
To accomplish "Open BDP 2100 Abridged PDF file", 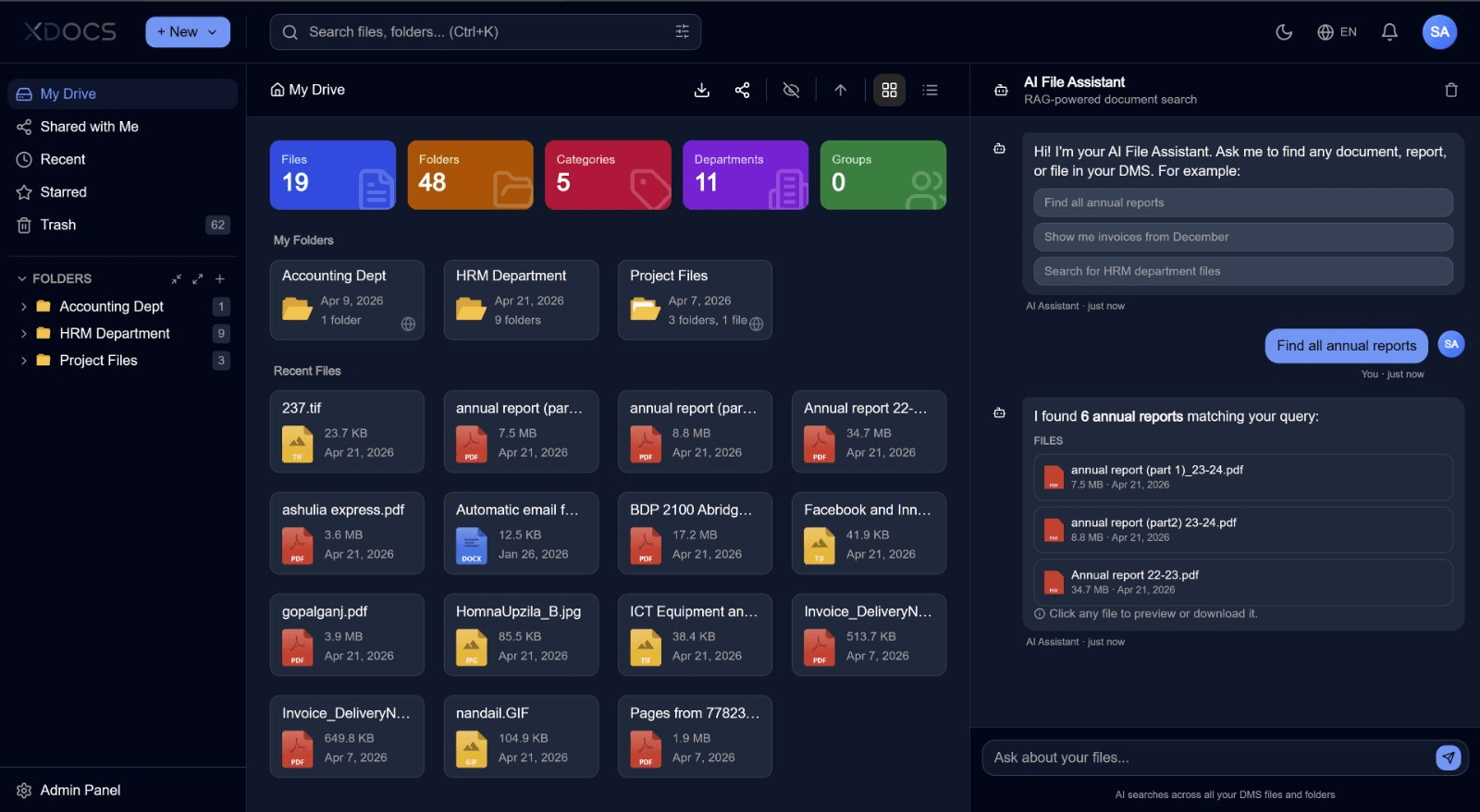I will click(x=695, y=533).
